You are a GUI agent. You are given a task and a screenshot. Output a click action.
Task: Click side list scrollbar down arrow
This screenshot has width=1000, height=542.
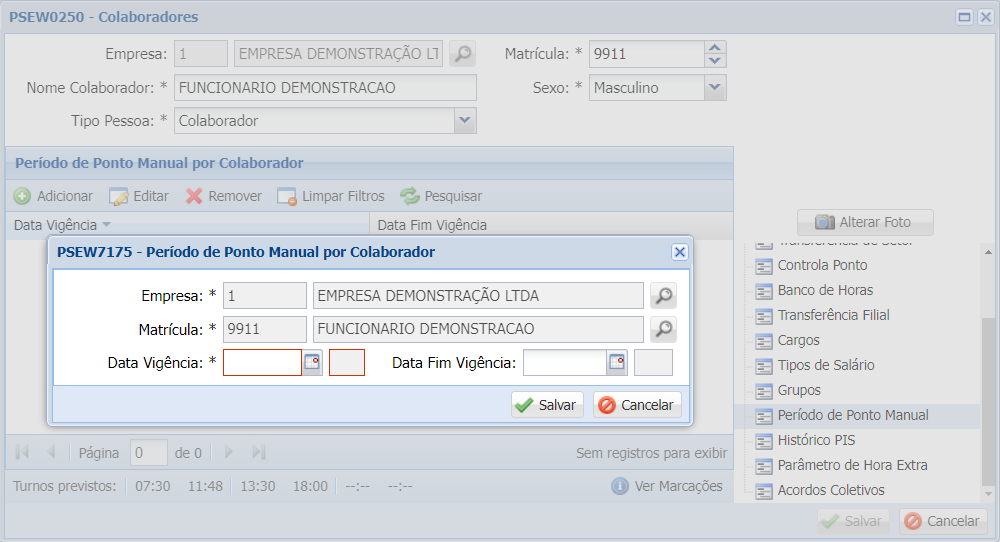988,494
